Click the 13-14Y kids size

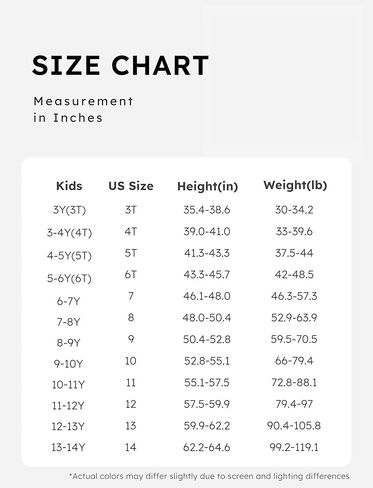[x=68, y=447]
